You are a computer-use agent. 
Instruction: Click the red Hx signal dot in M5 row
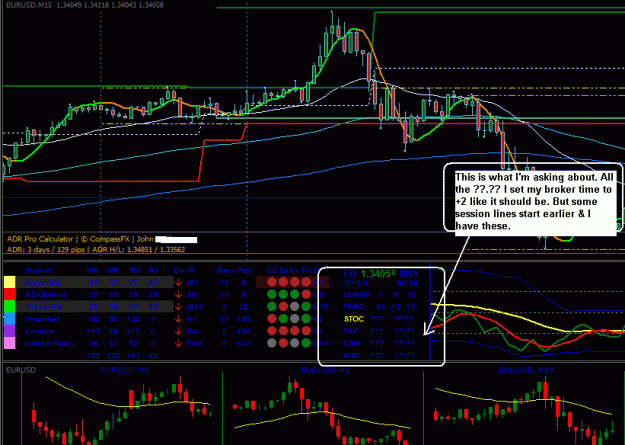click(306, 295)
